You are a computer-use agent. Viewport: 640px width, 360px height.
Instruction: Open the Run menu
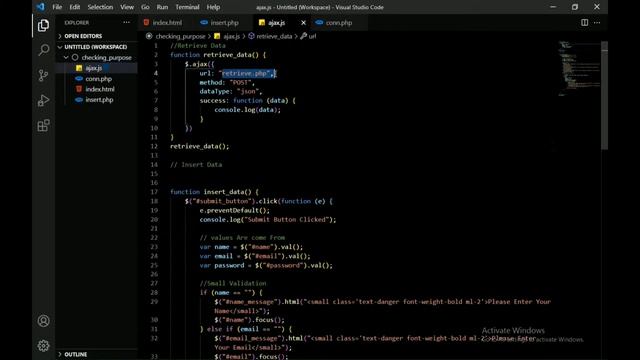coord(162,7)
